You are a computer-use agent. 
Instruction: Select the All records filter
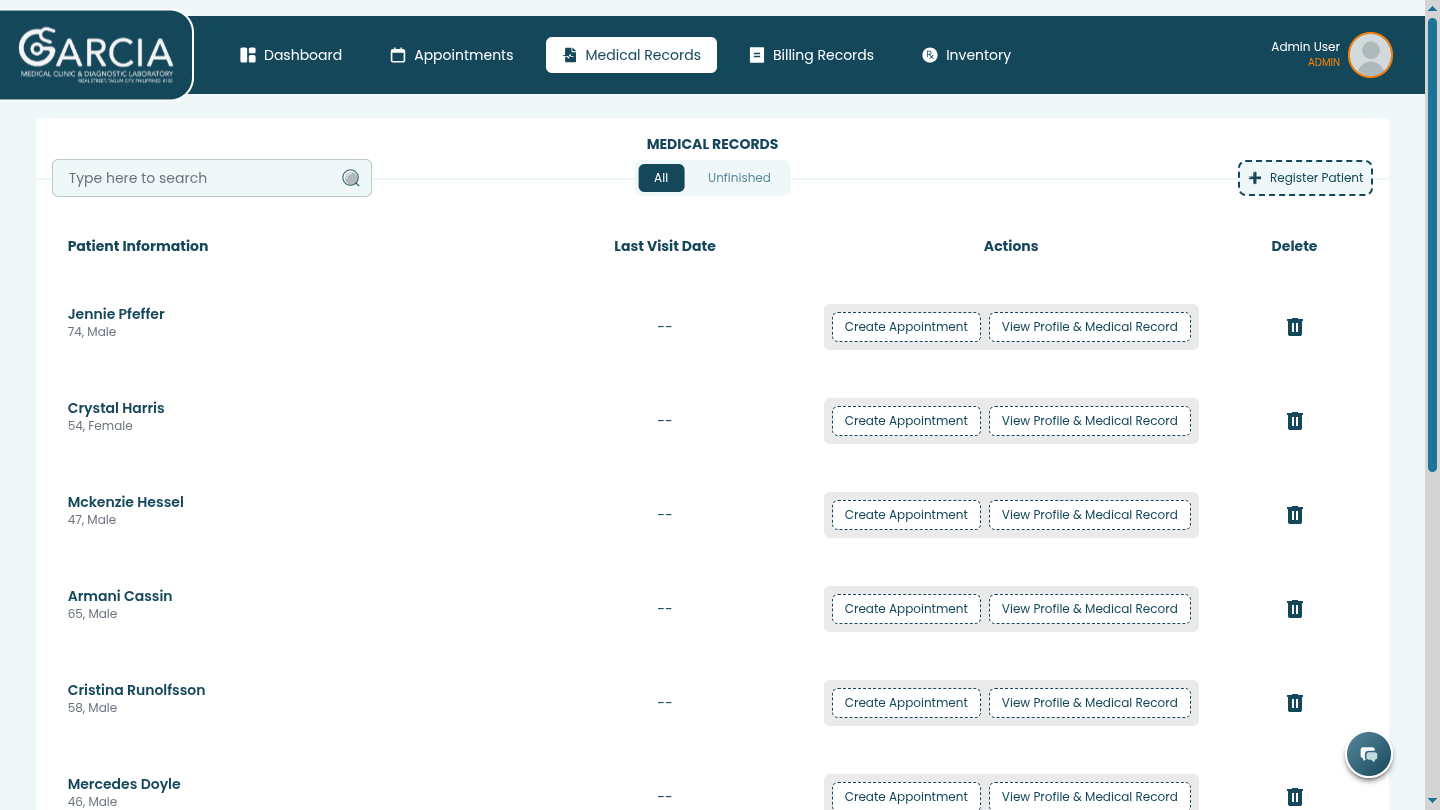coord(661,178)
